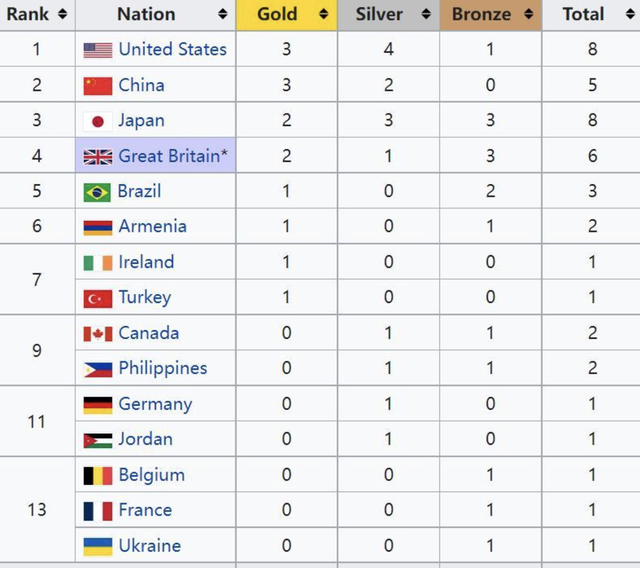Screen dimensions: 640x568
Task: Click the Brazil flag icon
Action: click(97, 193)
